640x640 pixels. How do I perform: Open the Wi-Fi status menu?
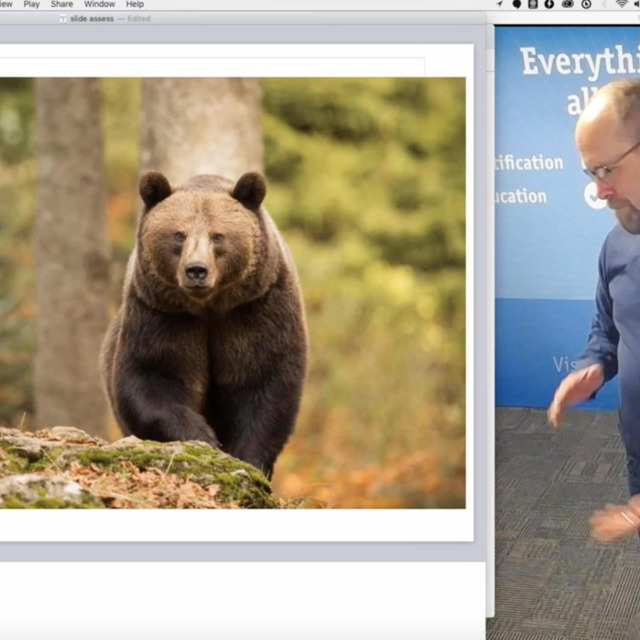[x=620, y=4]
